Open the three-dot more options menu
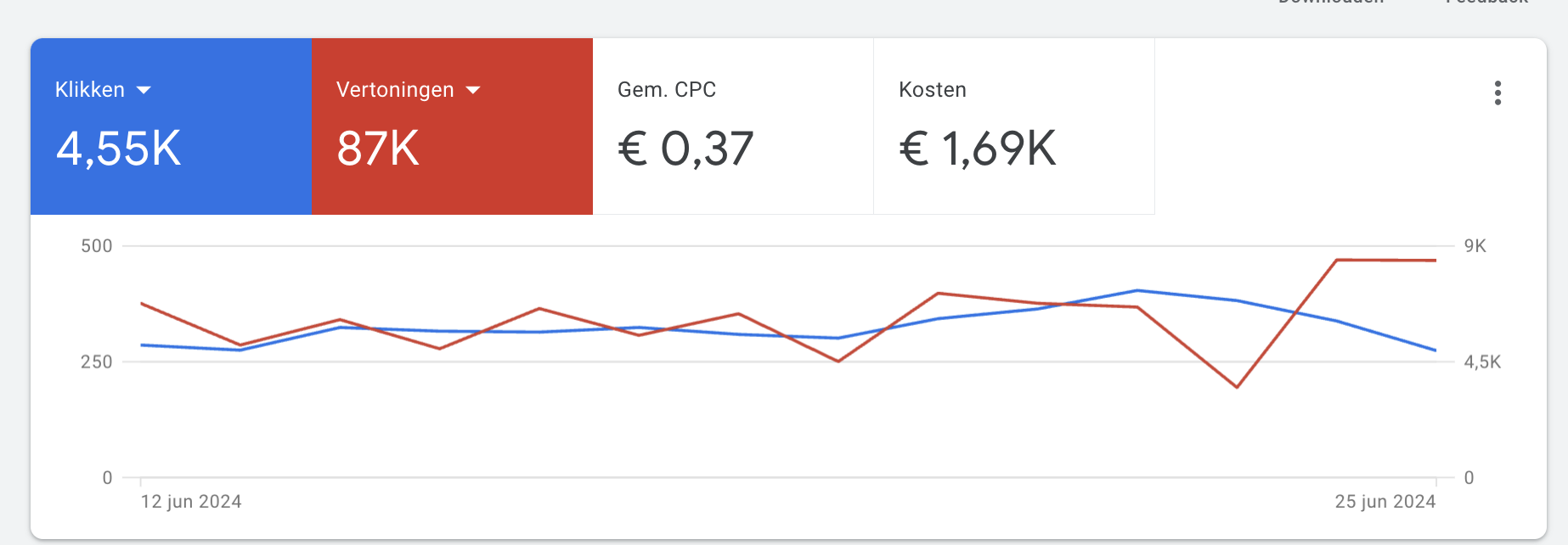The width and height of the screenshot is (1568, 545). click(1497, 93)
